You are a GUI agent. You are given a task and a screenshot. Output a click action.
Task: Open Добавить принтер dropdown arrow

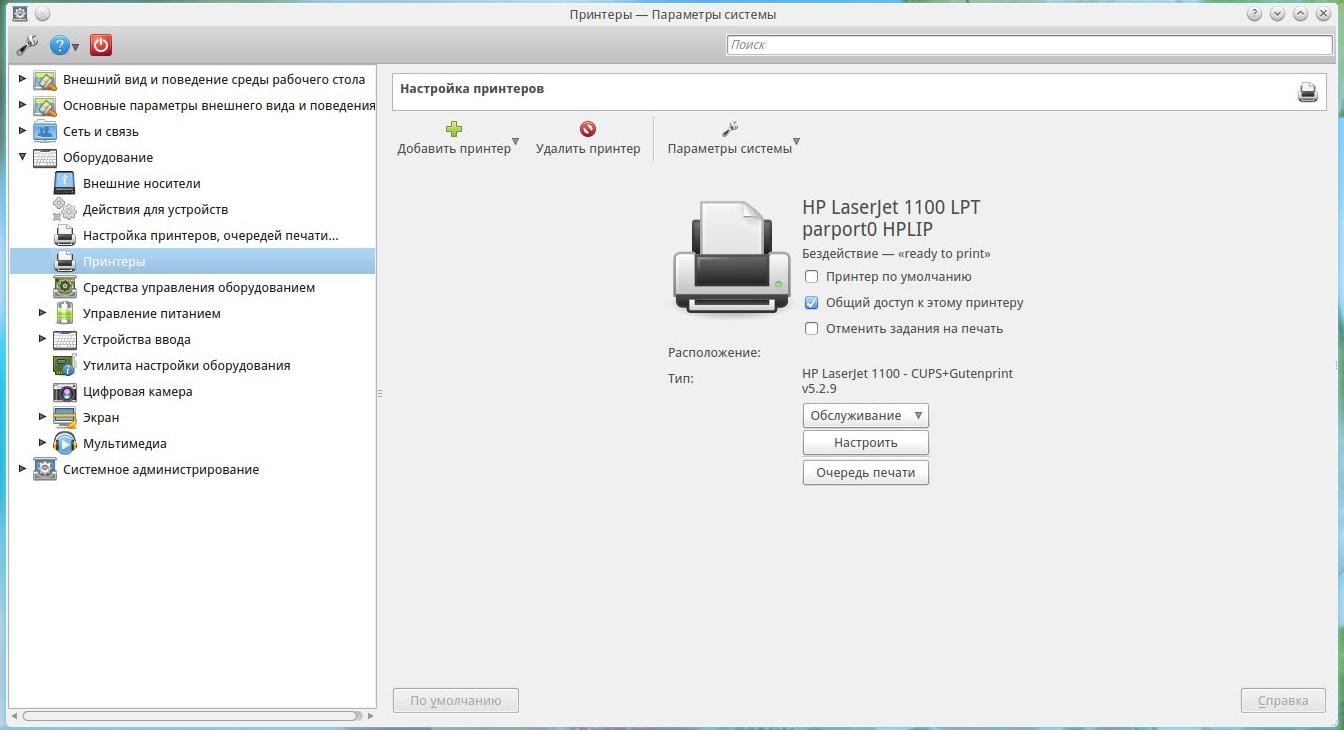tap(516, 142)
